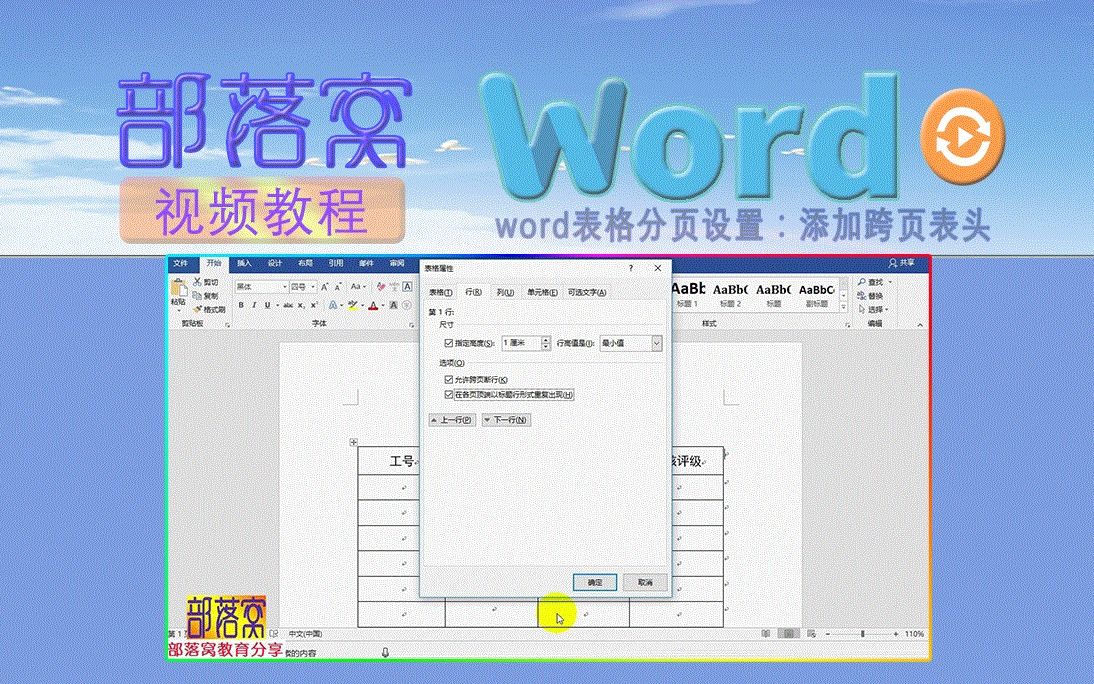Click the 剪切 cut icon
The image size is (1094, 684).
[x=200, y=281]
